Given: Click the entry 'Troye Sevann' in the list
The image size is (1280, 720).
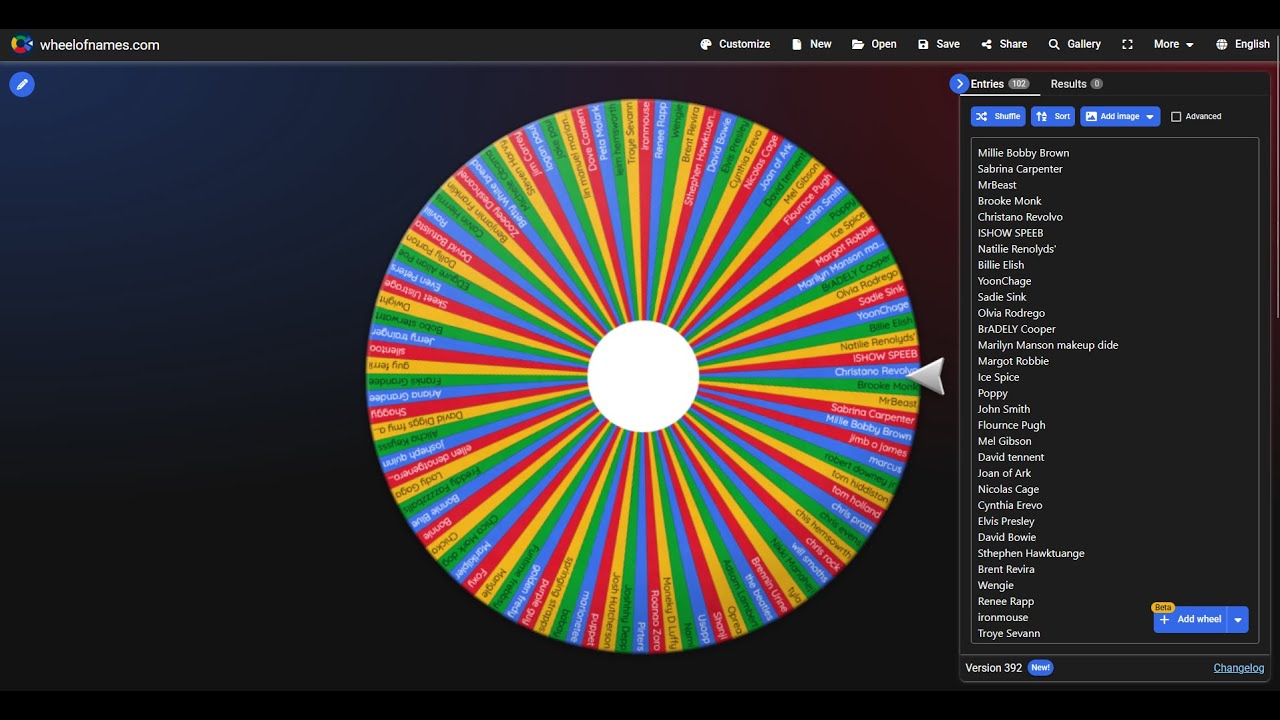Looking at the screenshot, I should point(1009,633).
